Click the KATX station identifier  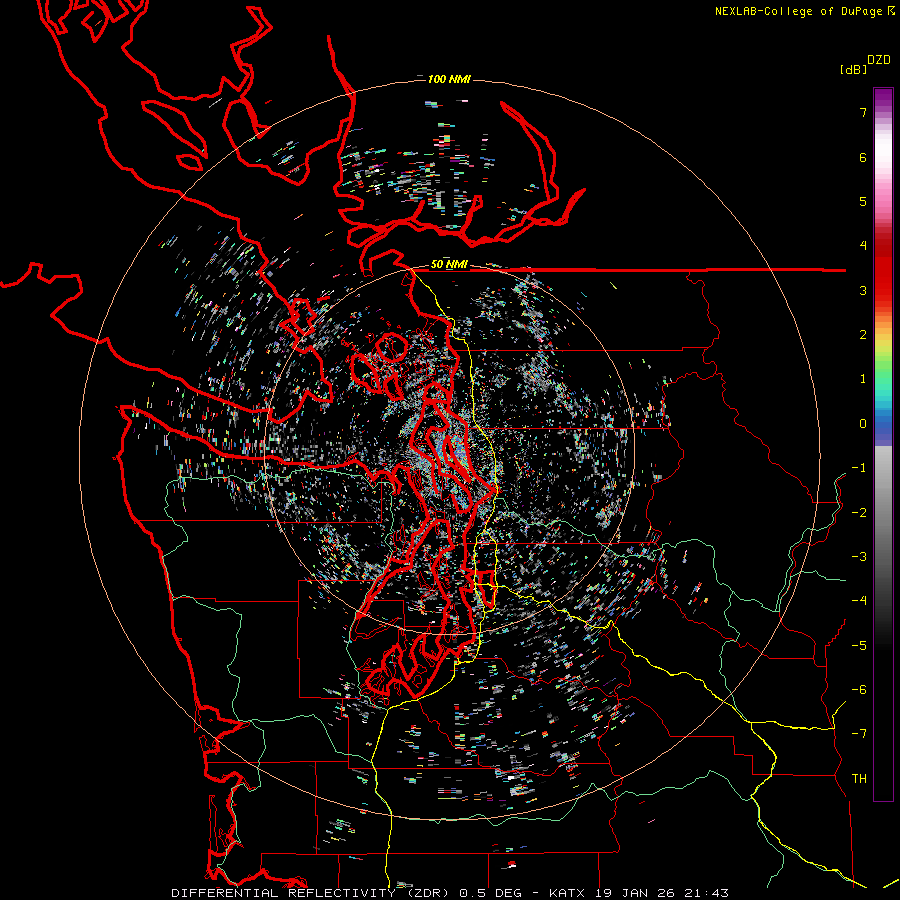click(567, 893)
